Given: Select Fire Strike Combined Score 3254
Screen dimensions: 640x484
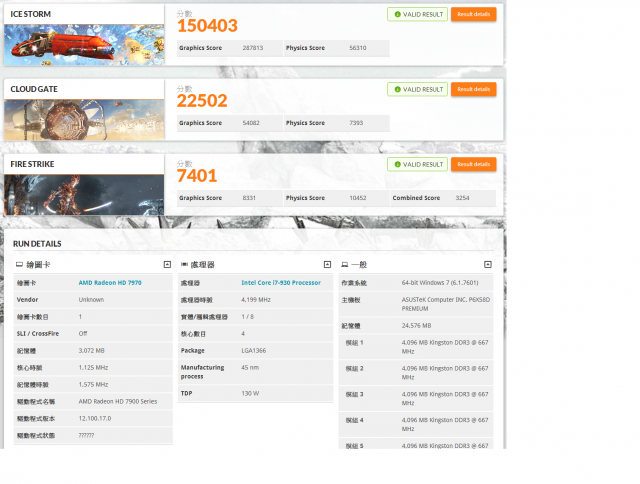Looking at the screenshot, I should coord(462,198).
